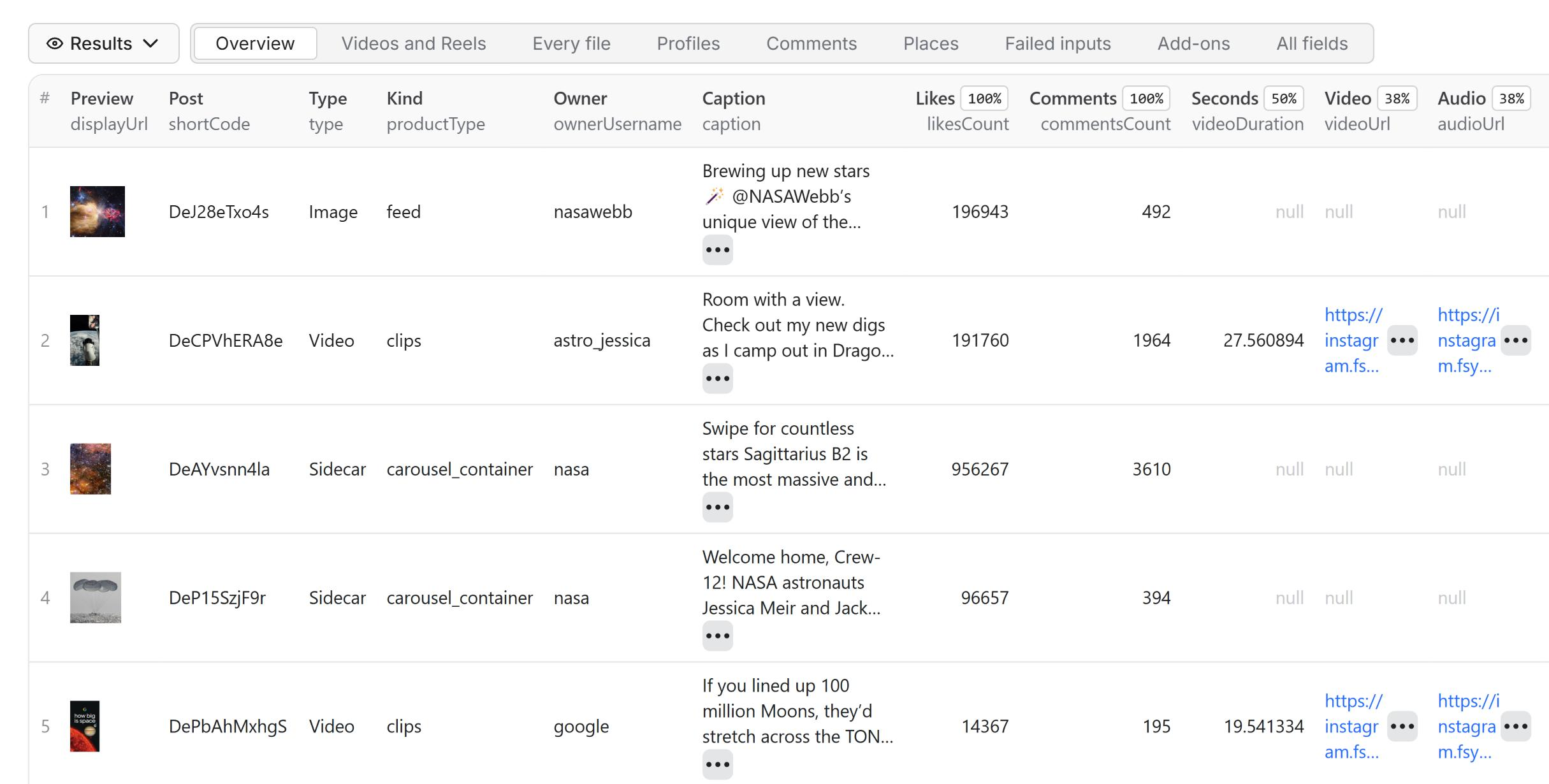The width and height of the screenshot is (1549, 784).
Task: Expand the video URL for astro_jessica row
Action: point(1402,340)
